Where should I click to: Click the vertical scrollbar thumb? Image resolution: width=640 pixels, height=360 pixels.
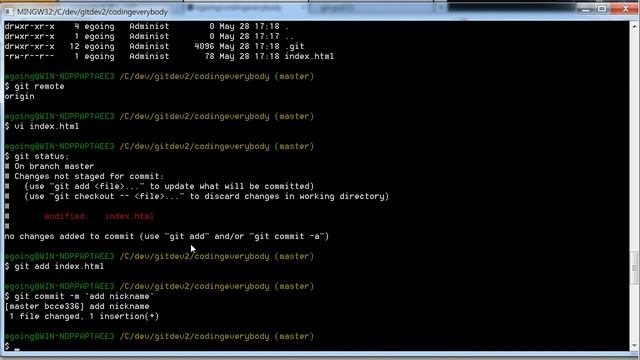click(634, 268)
